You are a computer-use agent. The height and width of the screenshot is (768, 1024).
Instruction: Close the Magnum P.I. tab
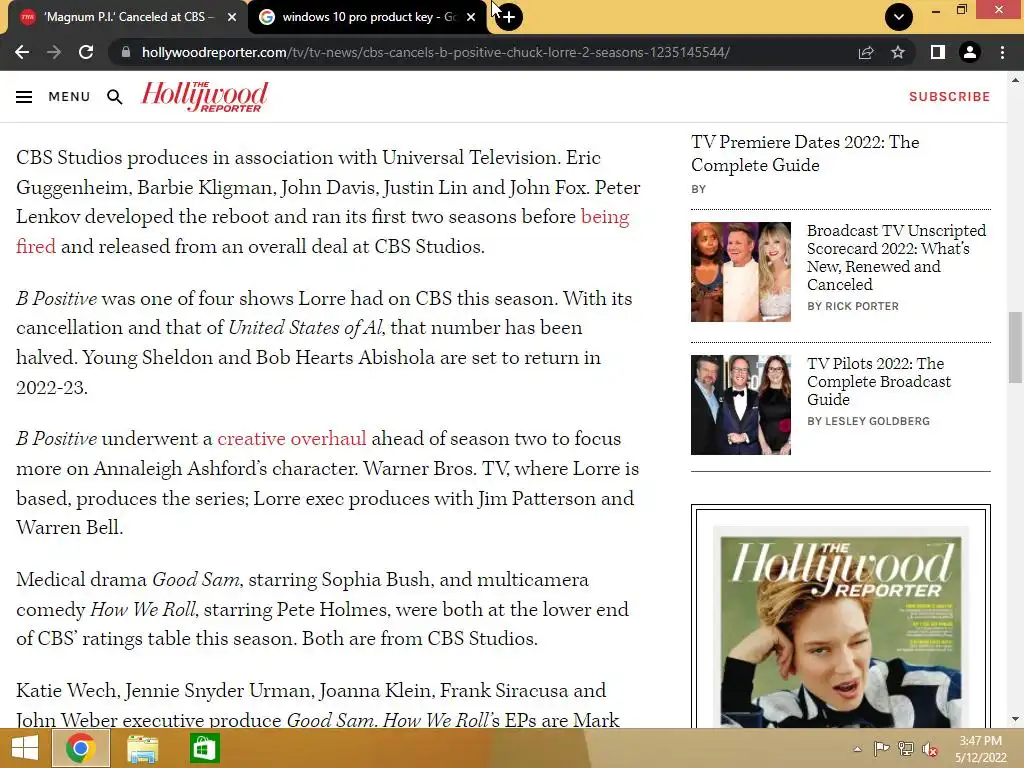pyautogui.click(x=232, y=17)
